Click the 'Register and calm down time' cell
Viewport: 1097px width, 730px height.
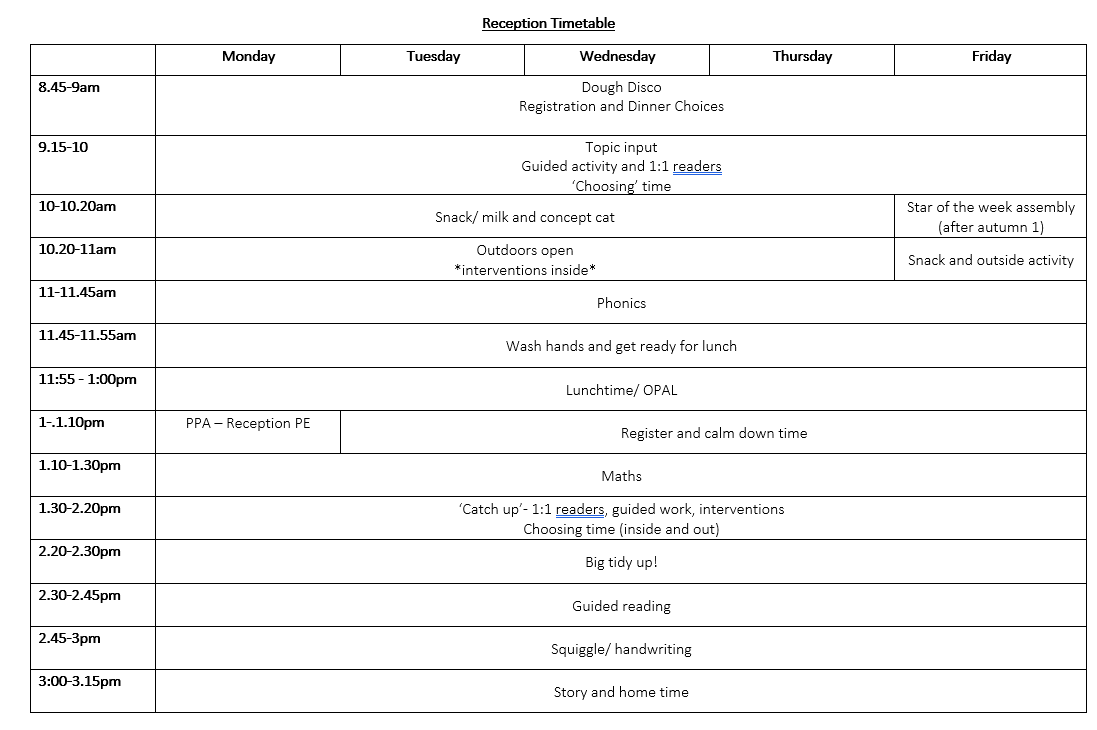click(x=714, y=433)
